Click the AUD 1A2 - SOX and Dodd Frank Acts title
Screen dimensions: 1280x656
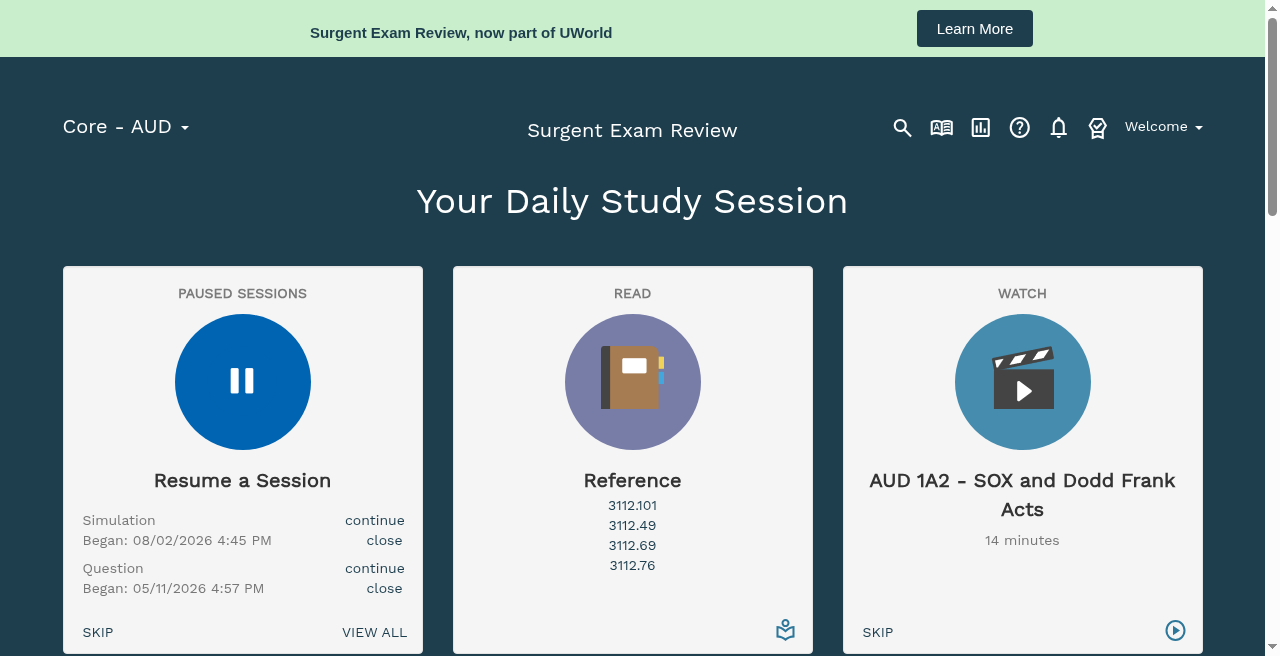pos(1022,495)
